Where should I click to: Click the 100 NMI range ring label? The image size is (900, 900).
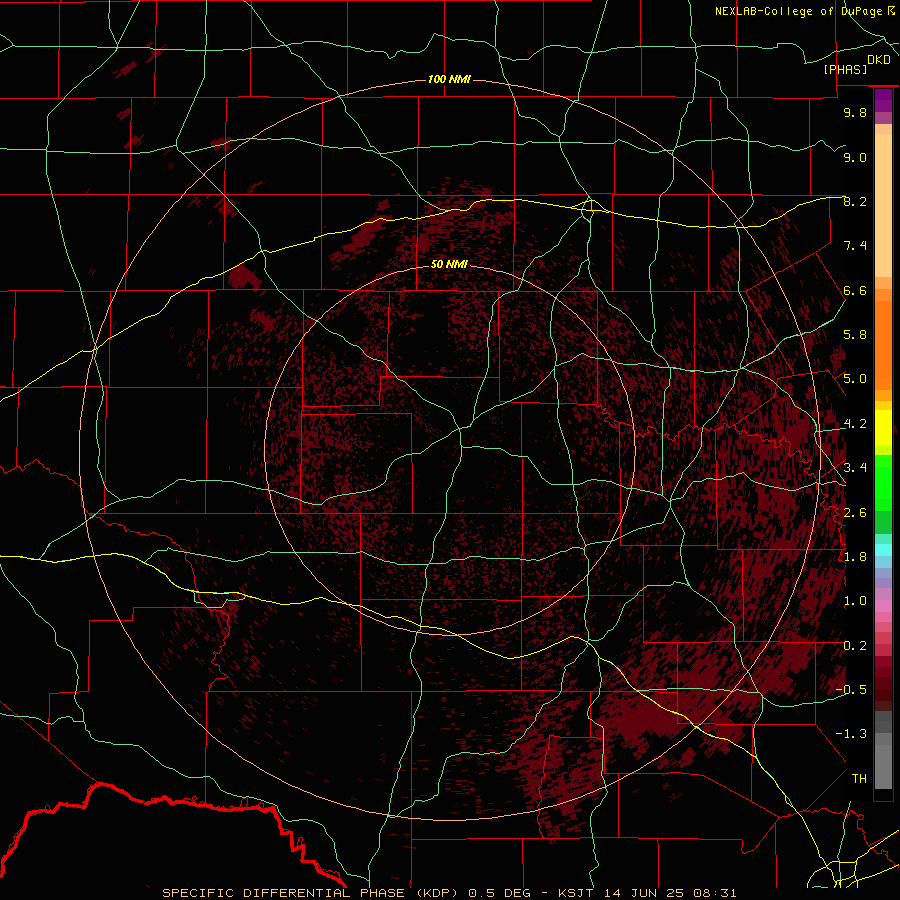[449, 79]
